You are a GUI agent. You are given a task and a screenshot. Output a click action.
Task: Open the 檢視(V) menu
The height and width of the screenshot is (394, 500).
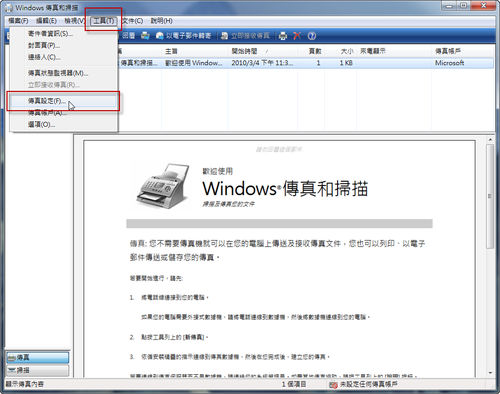pos(74,21)
